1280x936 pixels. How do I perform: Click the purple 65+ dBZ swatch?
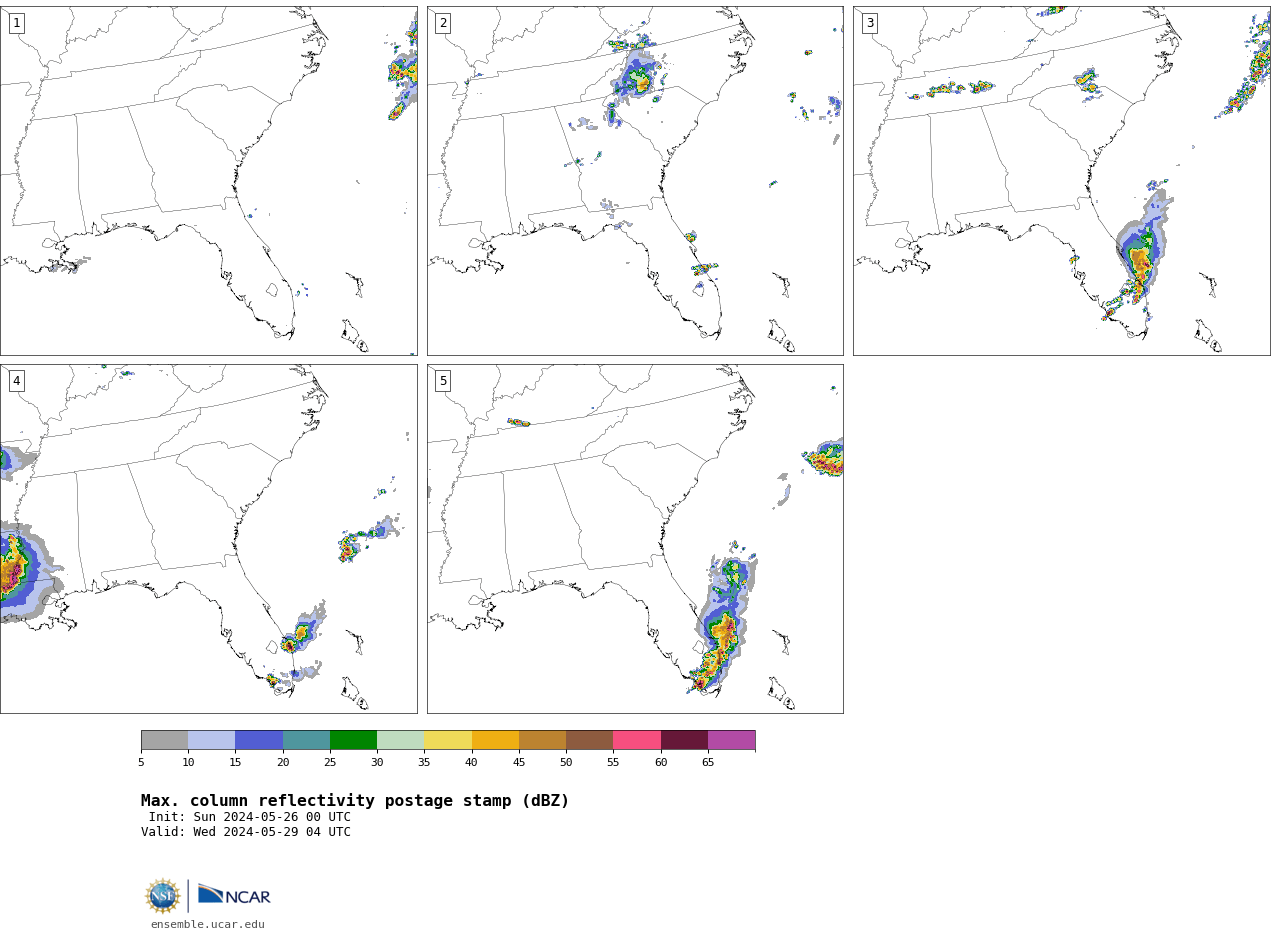tap(731, 740)
